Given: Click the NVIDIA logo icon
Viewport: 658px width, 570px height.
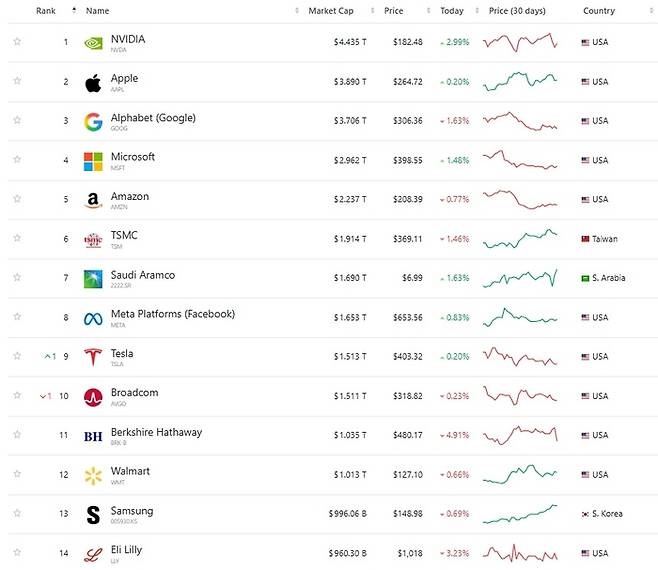Looking at the screenshot, I should (x=93, y=43).
